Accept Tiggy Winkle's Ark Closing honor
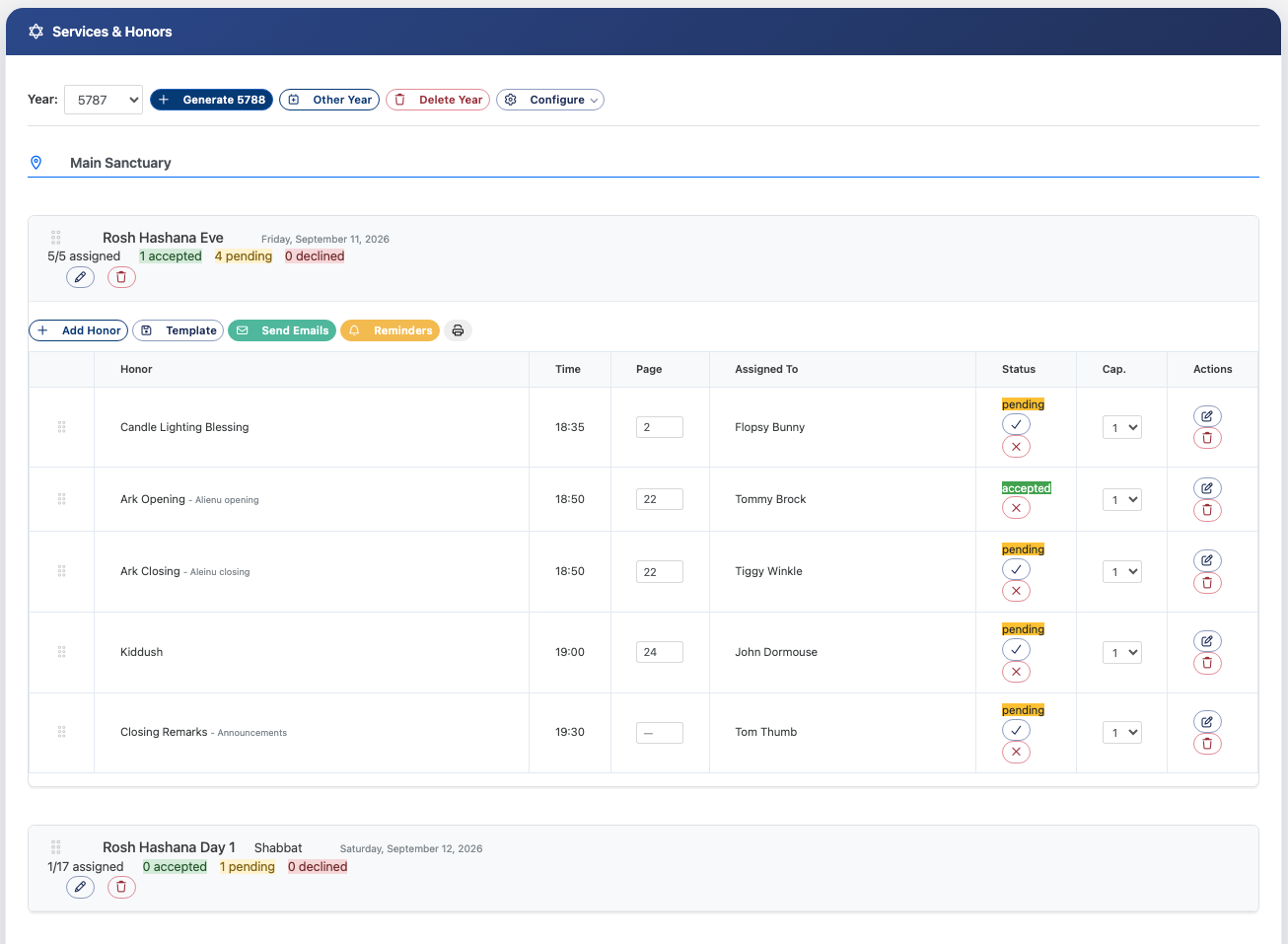The height and width of the screenshot is (944, 1288). pyautogui.click(x=1016, y=569)
